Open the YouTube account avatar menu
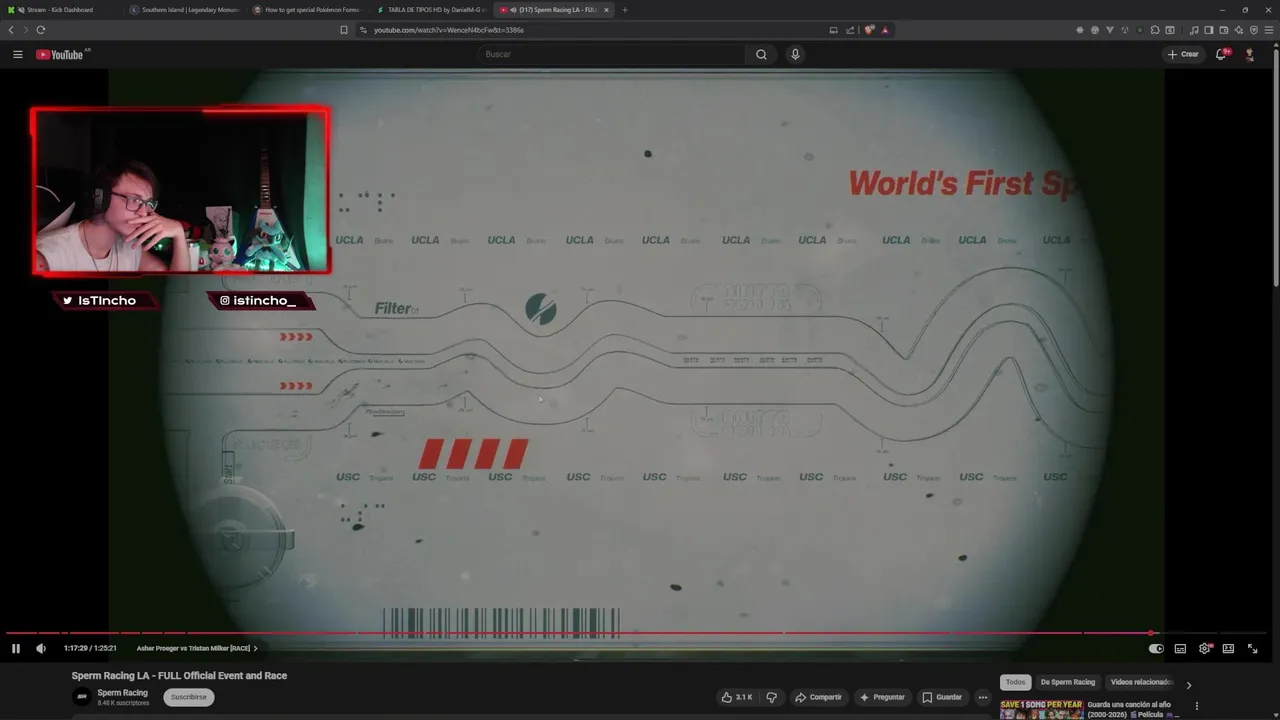This screenshot has width=1280, height=720. (1249, 54)
